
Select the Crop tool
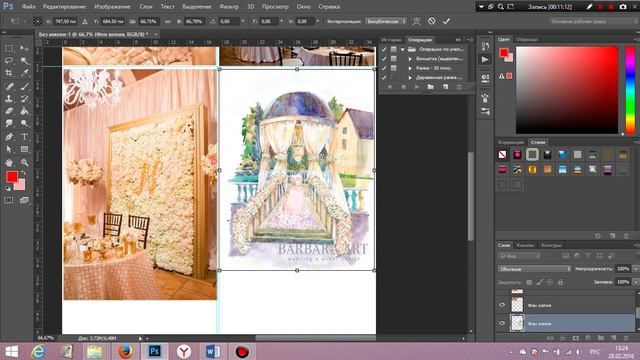tap(9, 73)
